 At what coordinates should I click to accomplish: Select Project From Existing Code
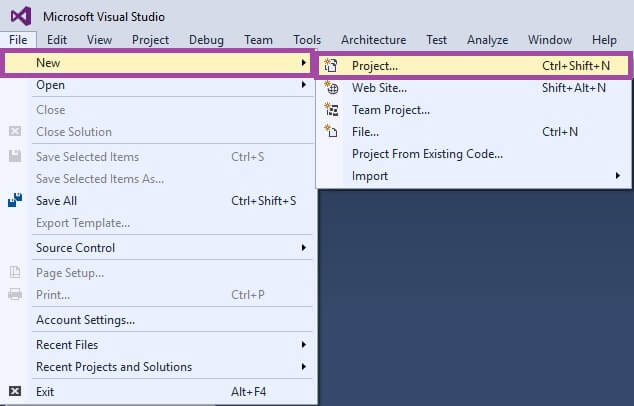point(427,154)
